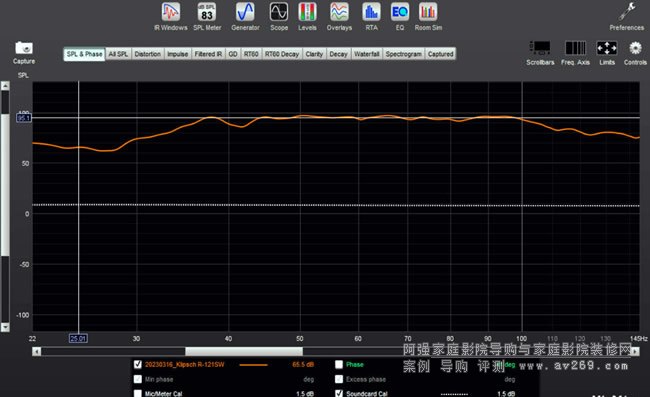The height and width of the screenshot is (397, 650).
Task: Click the horizontal frequency scrollbar thumb
Action: click(244, 351)
